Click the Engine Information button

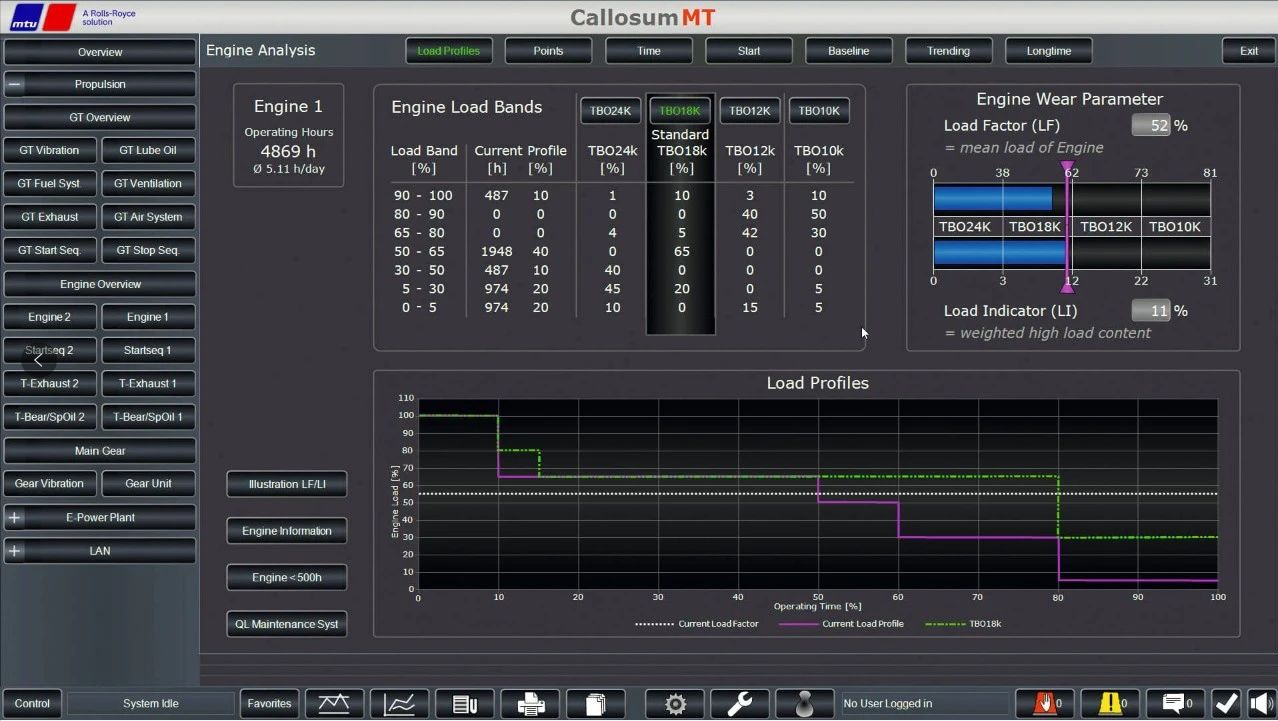(x=287, y=531)
